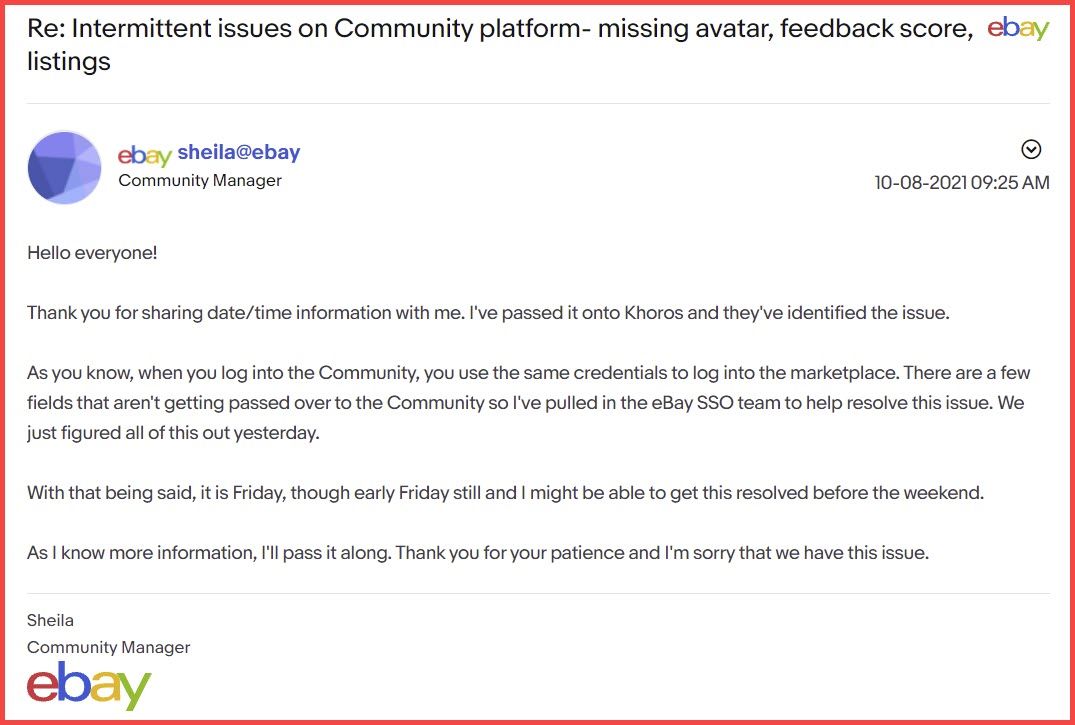
Task: Click the sentence starting 'With that being said'
Action: point(505,493)
